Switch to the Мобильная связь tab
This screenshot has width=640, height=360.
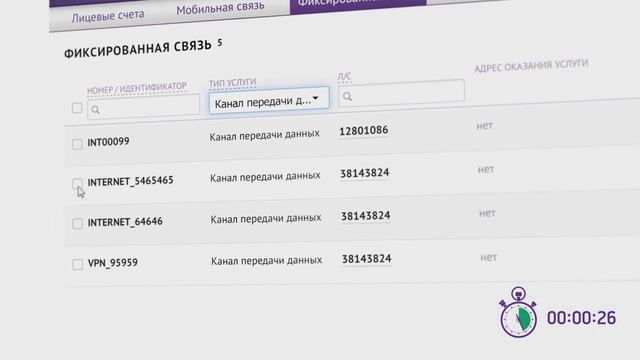click(220, 7)
